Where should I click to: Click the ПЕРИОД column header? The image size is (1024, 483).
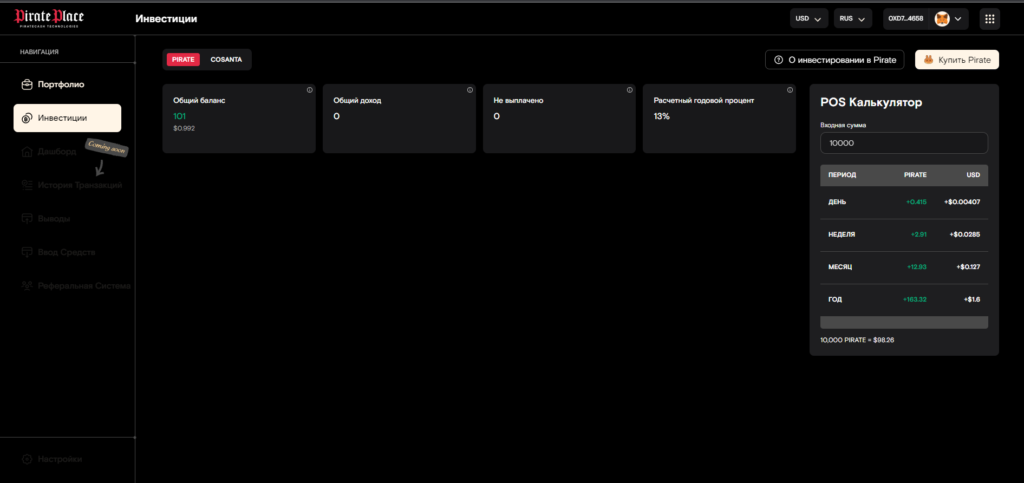click(842, 175)
